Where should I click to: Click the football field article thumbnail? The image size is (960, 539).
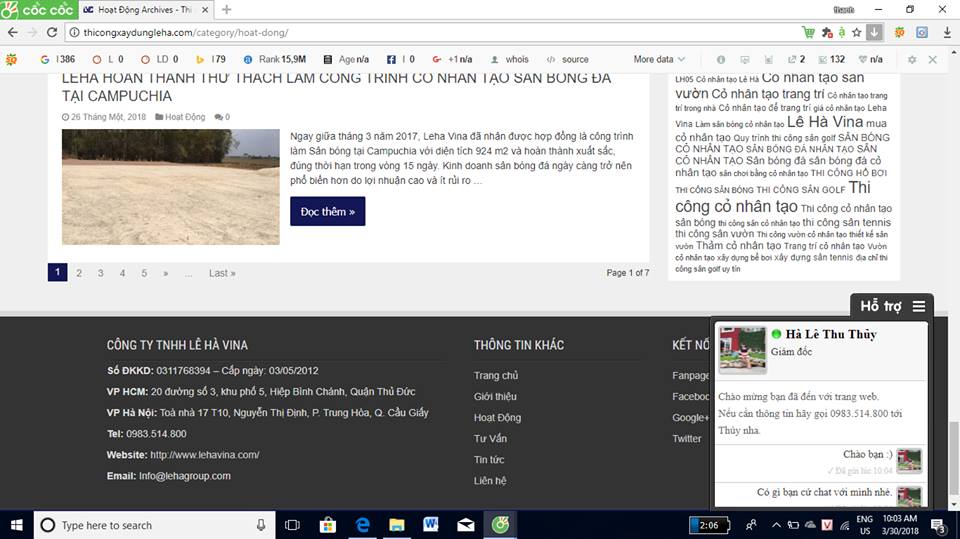click(x=170, y=187)
